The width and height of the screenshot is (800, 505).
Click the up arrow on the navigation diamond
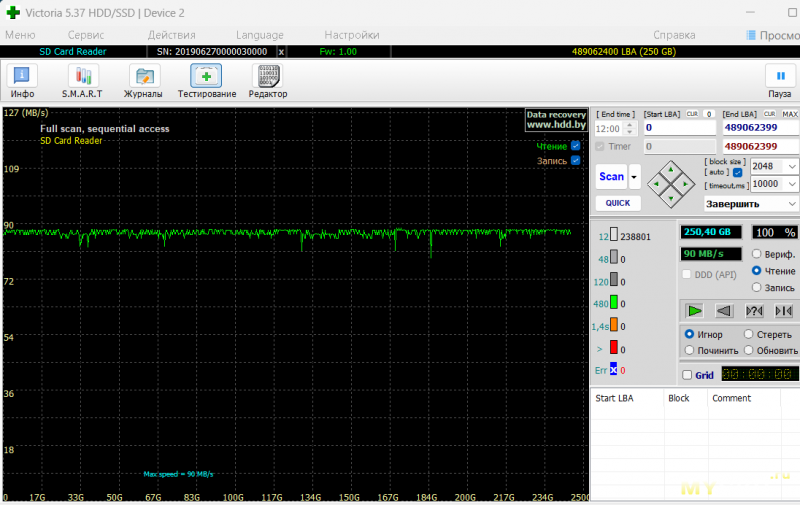671,169
